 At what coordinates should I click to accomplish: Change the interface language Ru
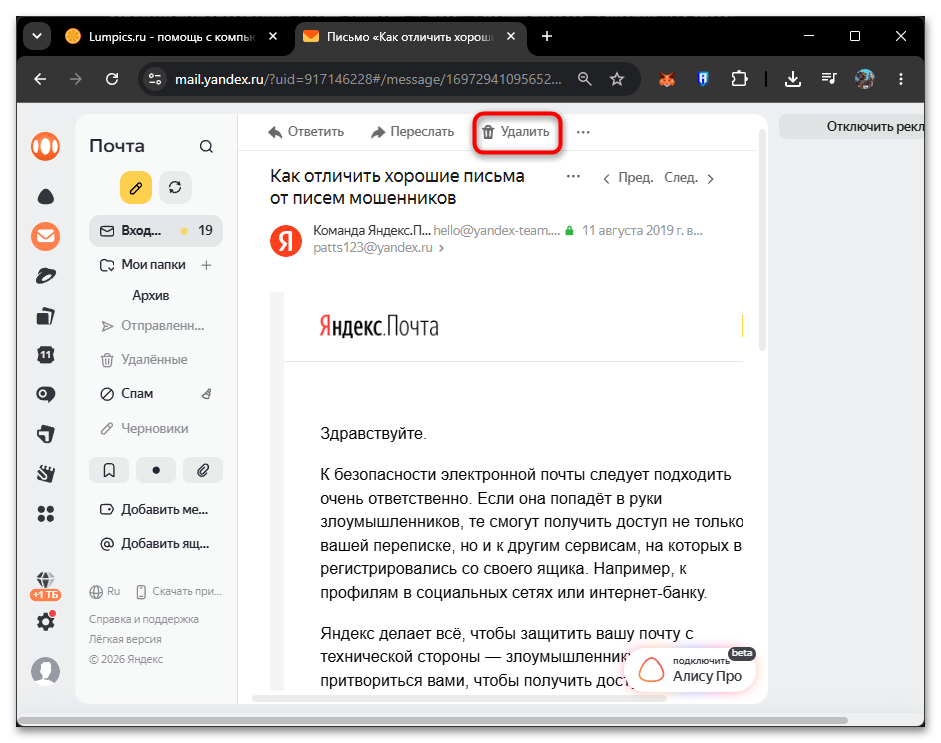click(x=105, y=592)
